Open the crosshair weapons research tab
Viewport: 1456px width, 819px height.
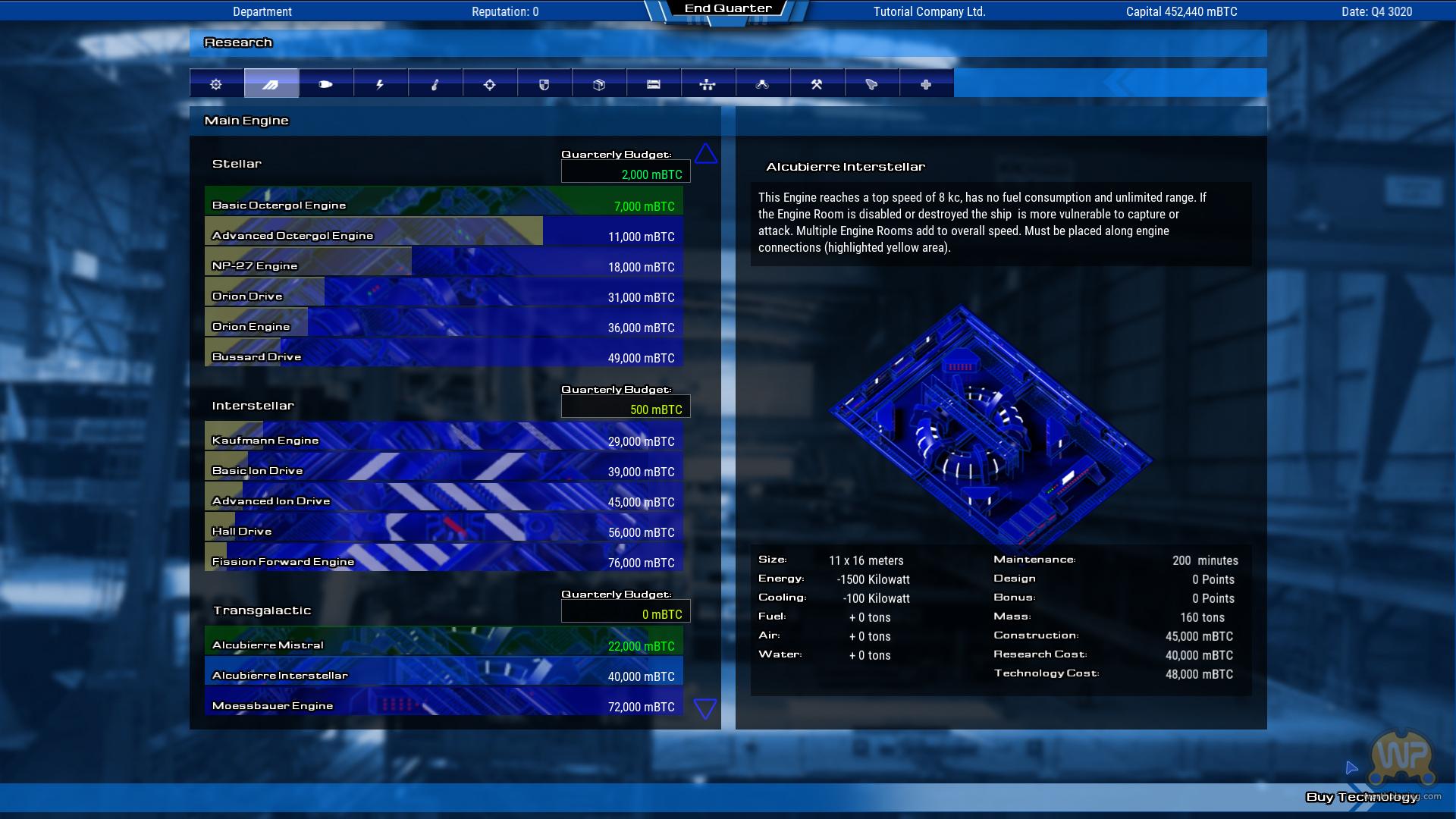coord(489,84)
